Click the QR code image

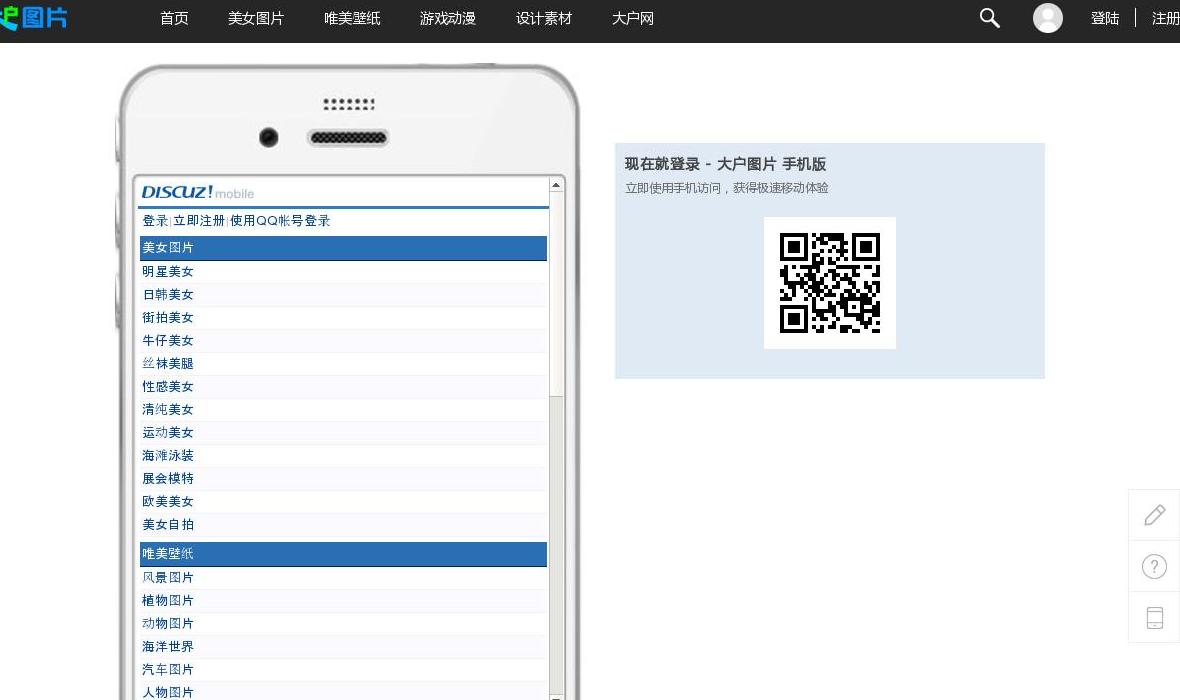[829, 283]
